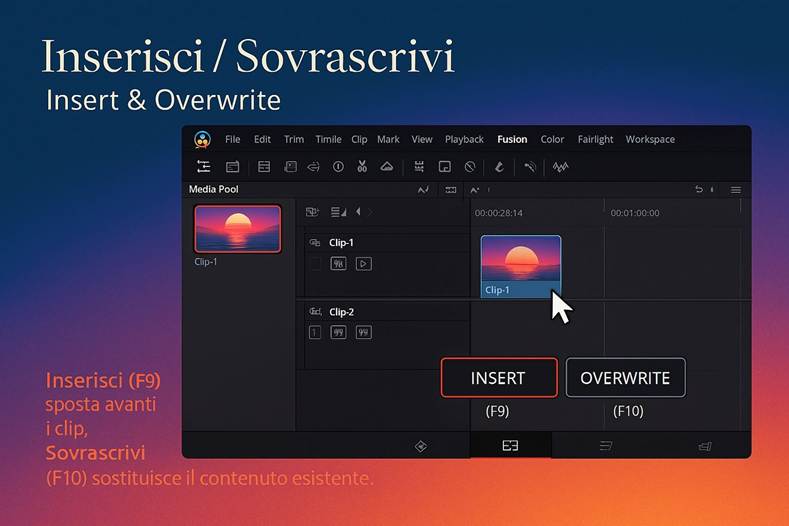Toggle the 1 box on Clip-2 track
The height and width of the screenshot is (526, 789).
[314, 332]
